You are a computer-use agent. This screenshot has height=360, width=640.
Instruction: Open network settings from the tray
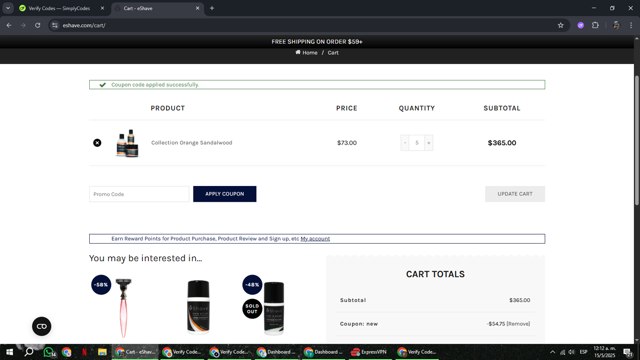click(x=562, y=352)
